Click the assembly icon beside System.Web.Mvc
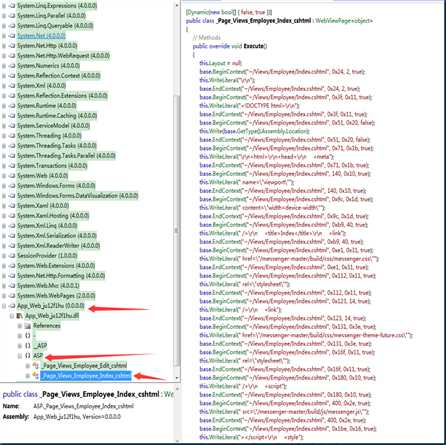446x445 pixels. click(12, 286)
